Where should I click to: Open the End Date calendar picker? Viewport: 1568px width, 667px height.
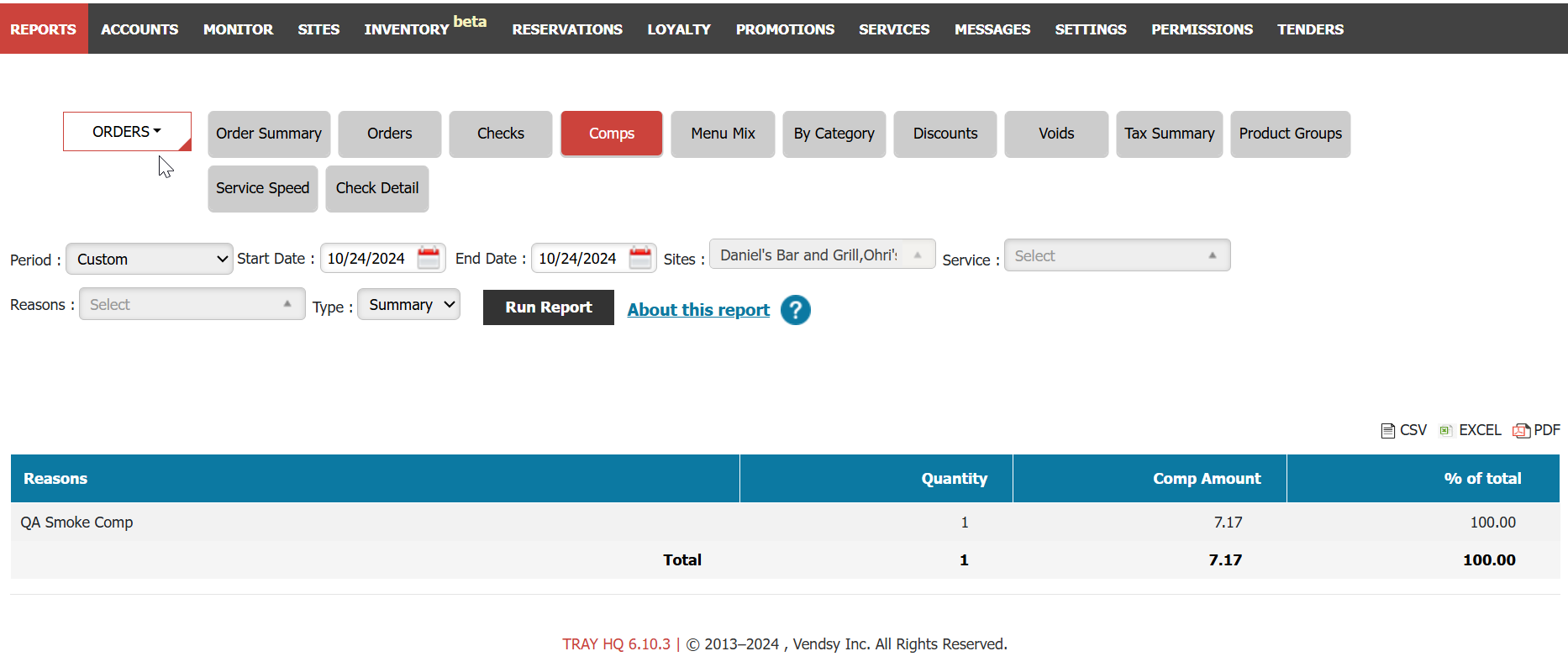[x=640, y=258]
